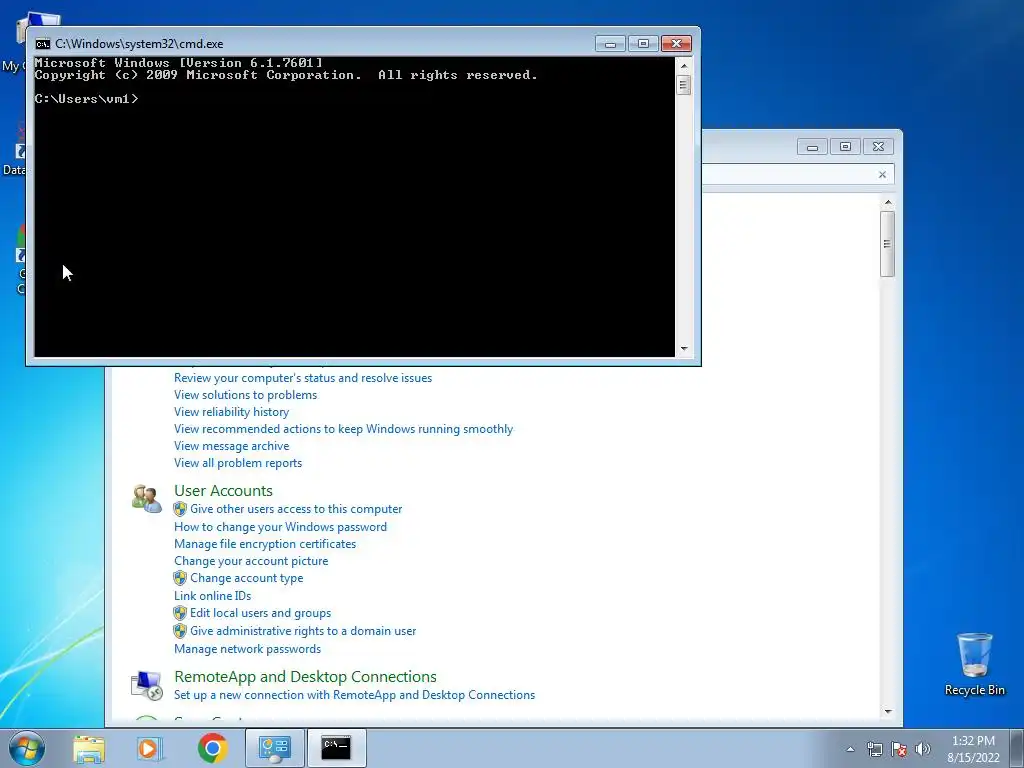Image resolution: width=1024 pixels, height=768 pixels.
Task: Click Control Panel scrollbar up arrow
Action: (888, 202)
